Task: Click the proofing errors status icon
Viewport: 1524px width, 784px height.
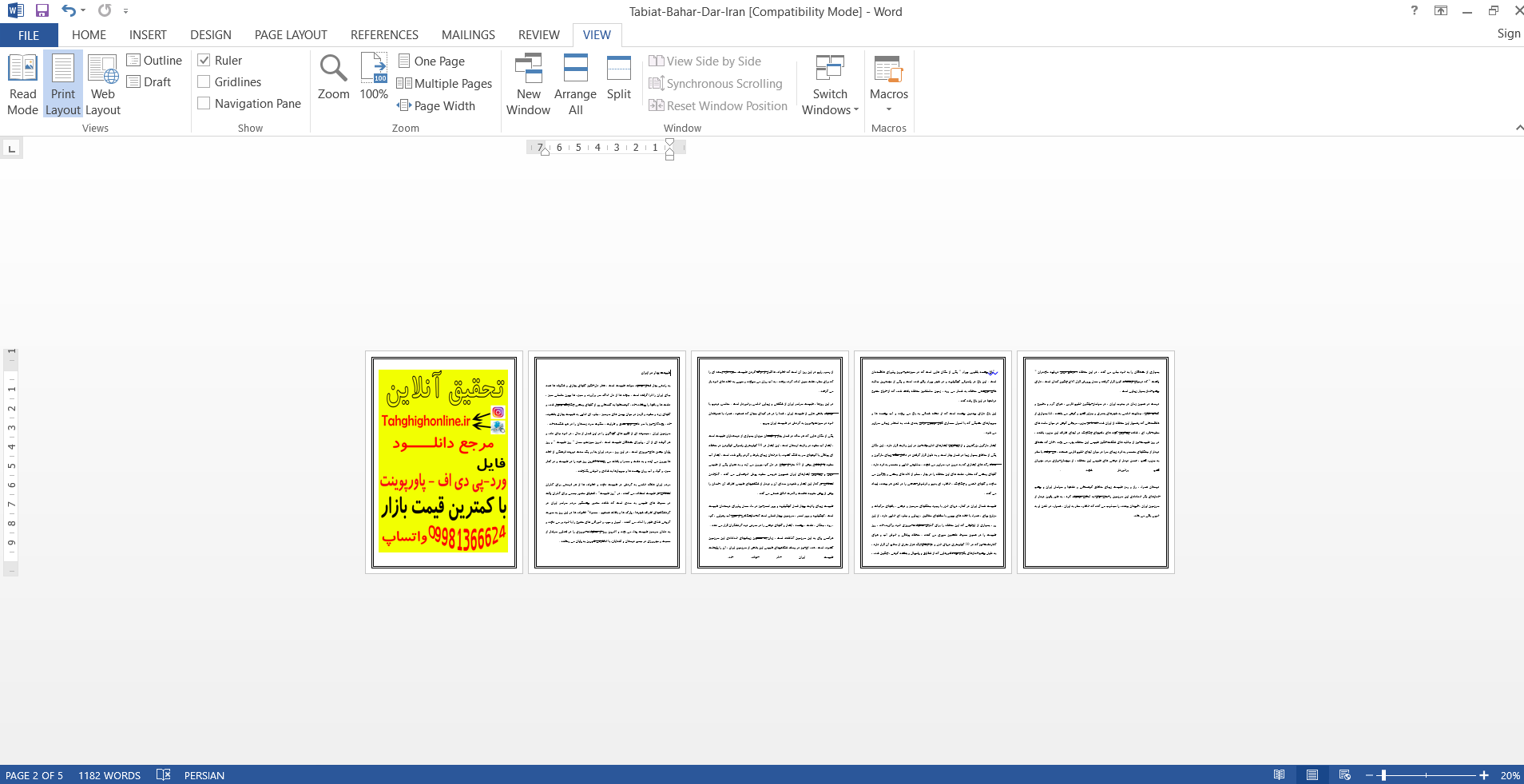Action: [164, 774]
